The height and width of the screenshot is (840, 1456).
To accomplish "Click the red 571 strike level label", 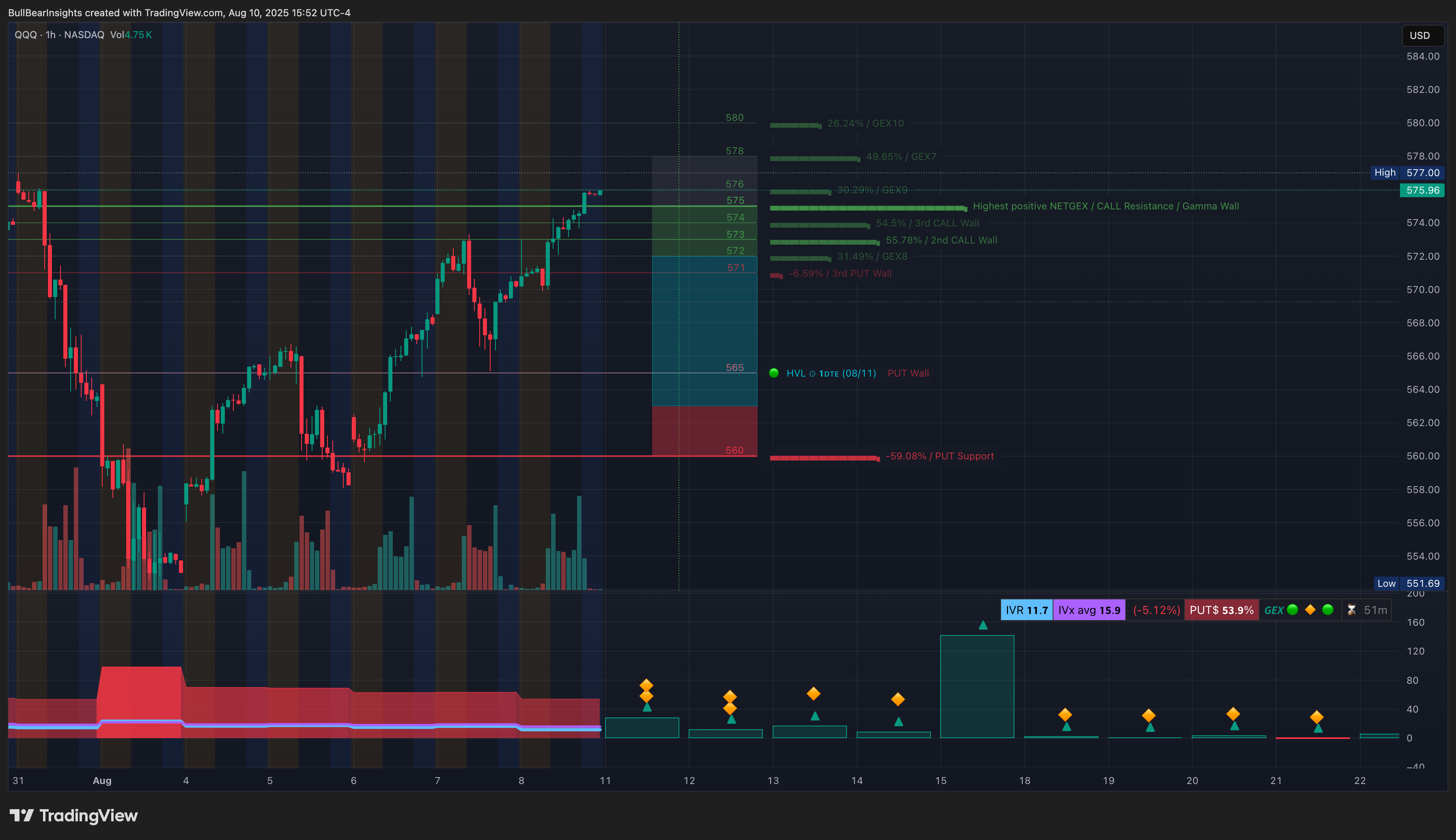I will point(736,268).
